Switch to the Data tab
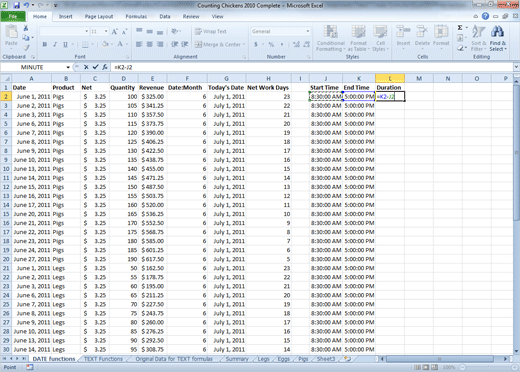The height and width of the screenshot is (372, 520). [x=165, y=16]
